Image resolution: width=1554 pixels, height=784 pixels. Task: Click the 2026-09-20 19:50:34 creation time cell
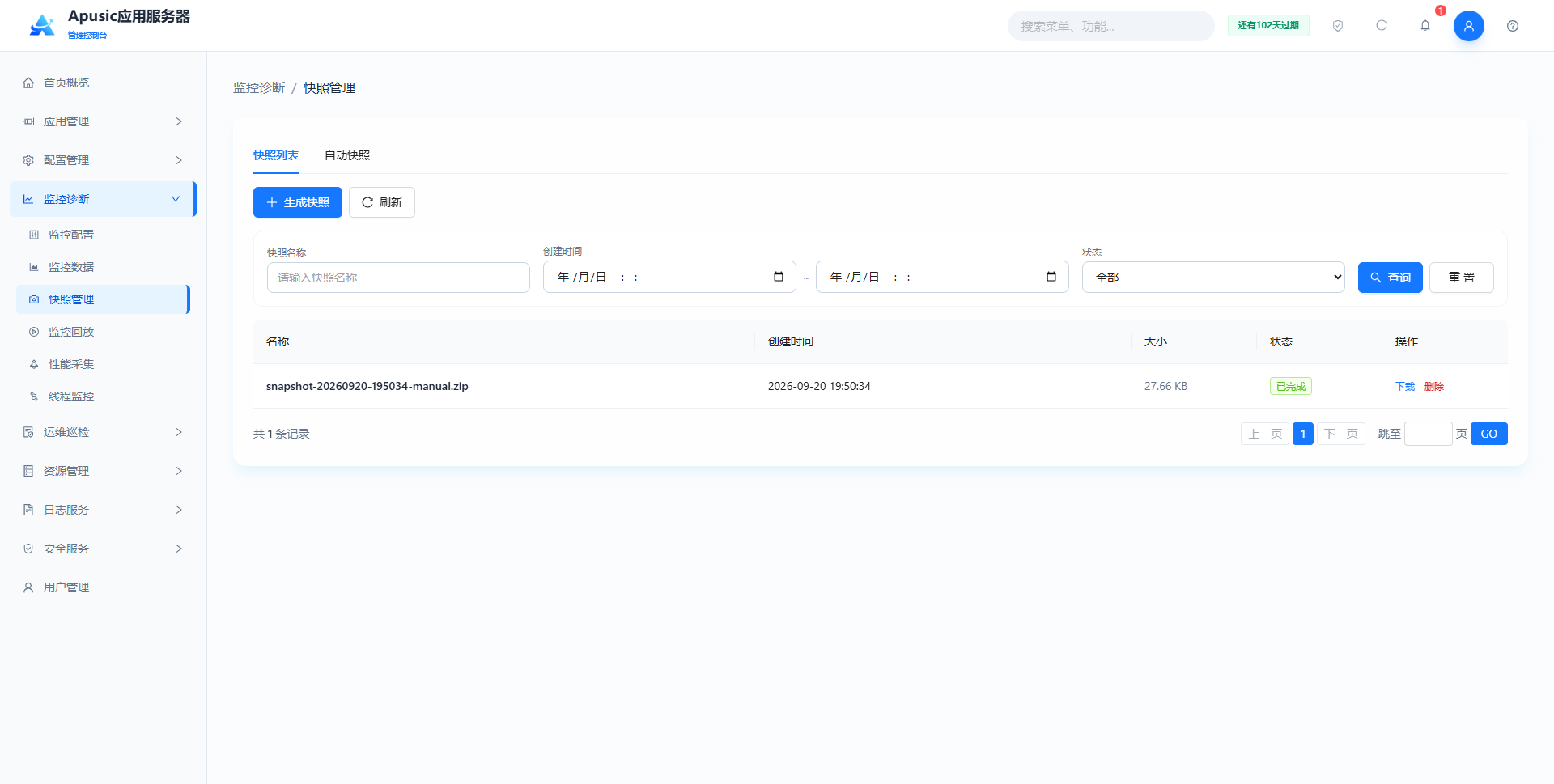click(x=819, y=386)
